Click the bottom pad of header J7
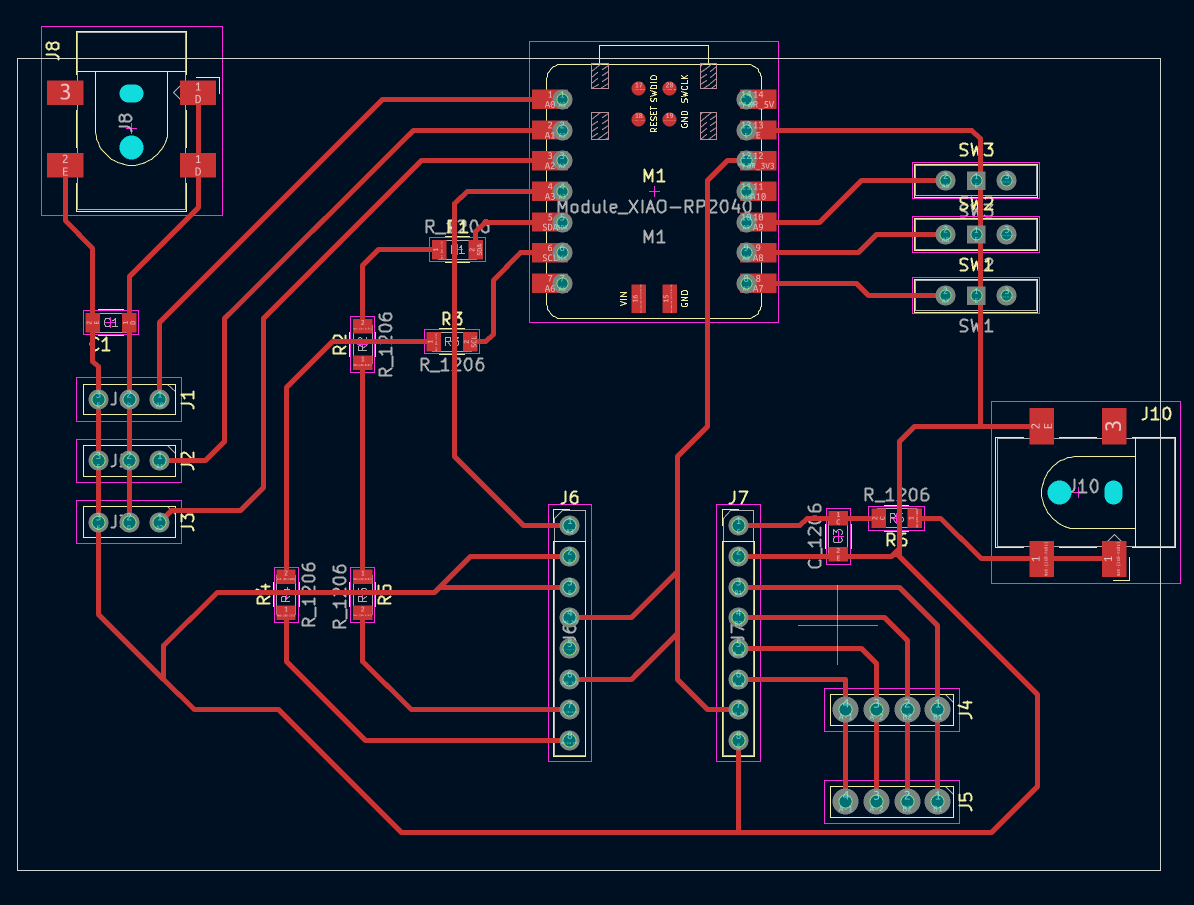The image size is (1194, 905). click(738, 740)
